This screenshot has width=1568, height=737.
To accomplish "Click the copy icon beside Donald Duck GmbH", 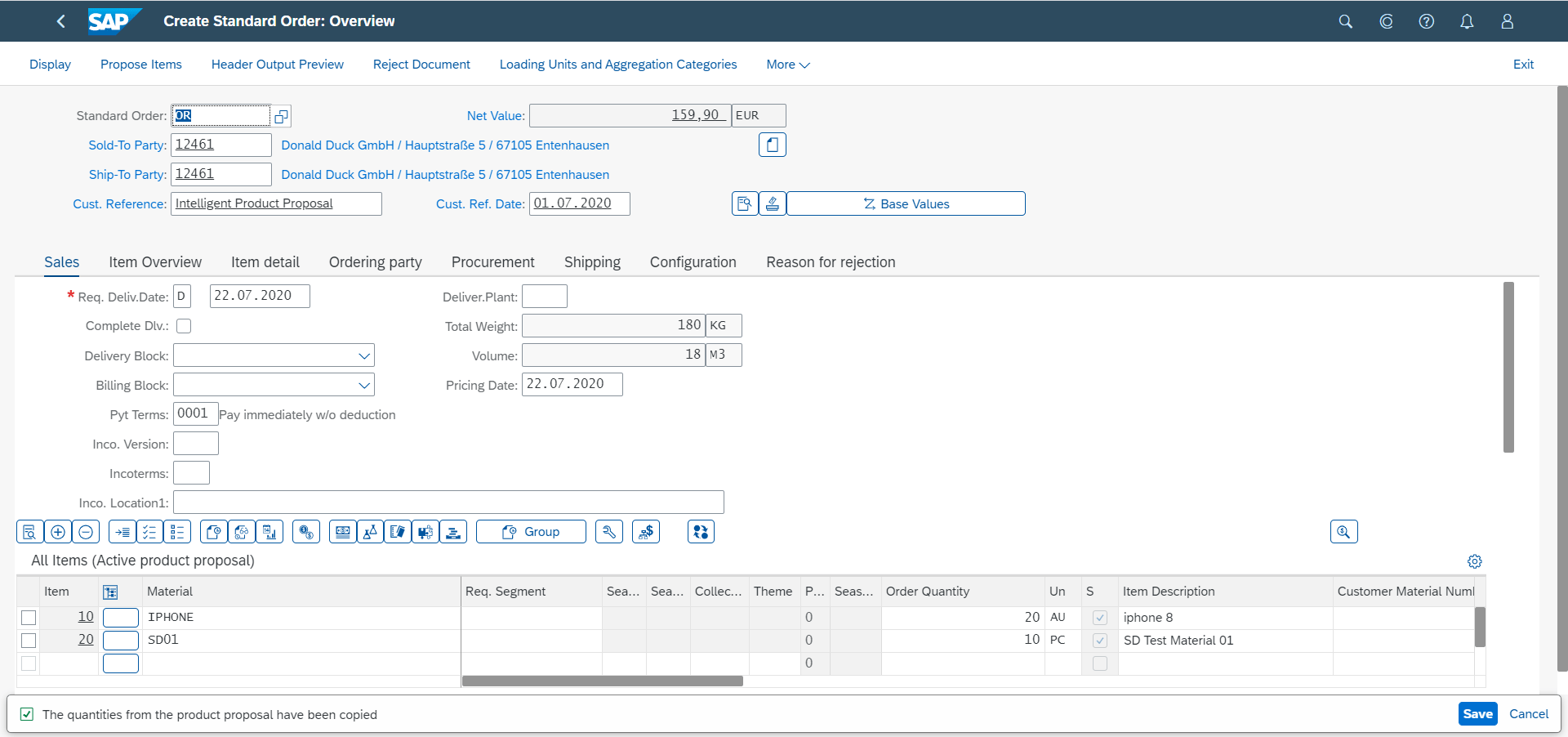I will tap(772, 145).
